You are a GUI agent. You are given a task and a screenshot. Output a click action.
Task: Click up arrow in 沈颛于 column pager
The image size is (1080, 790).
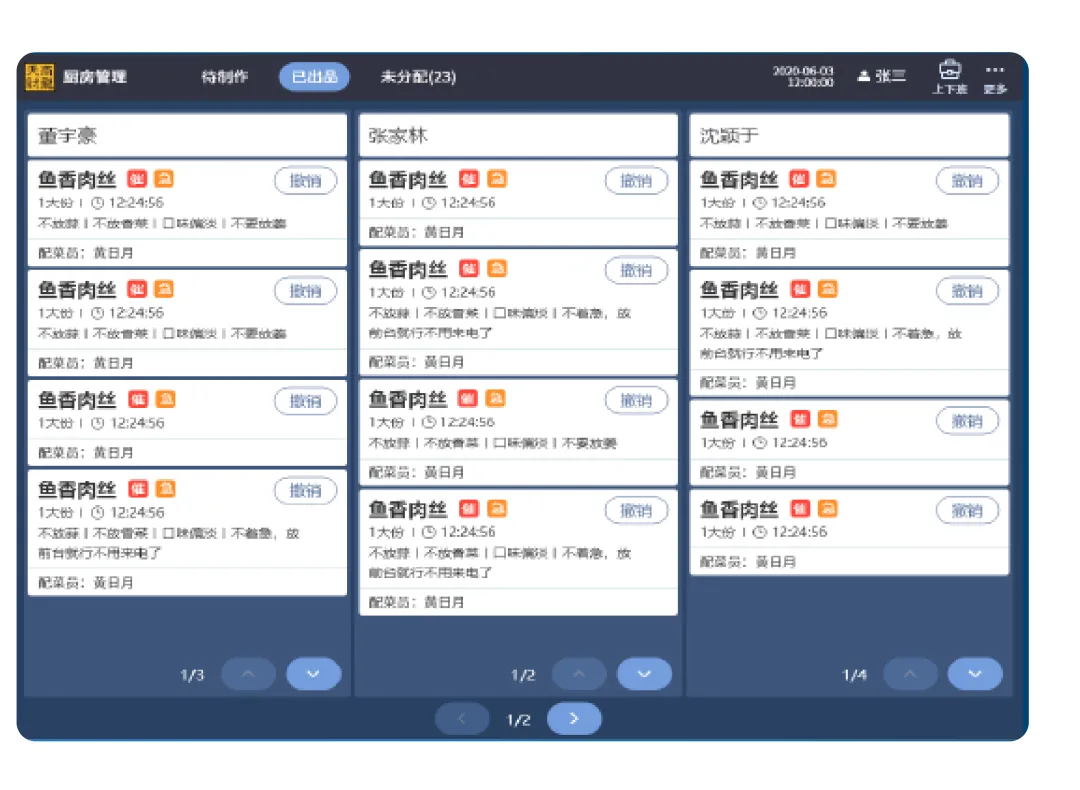tap(910, 674)
